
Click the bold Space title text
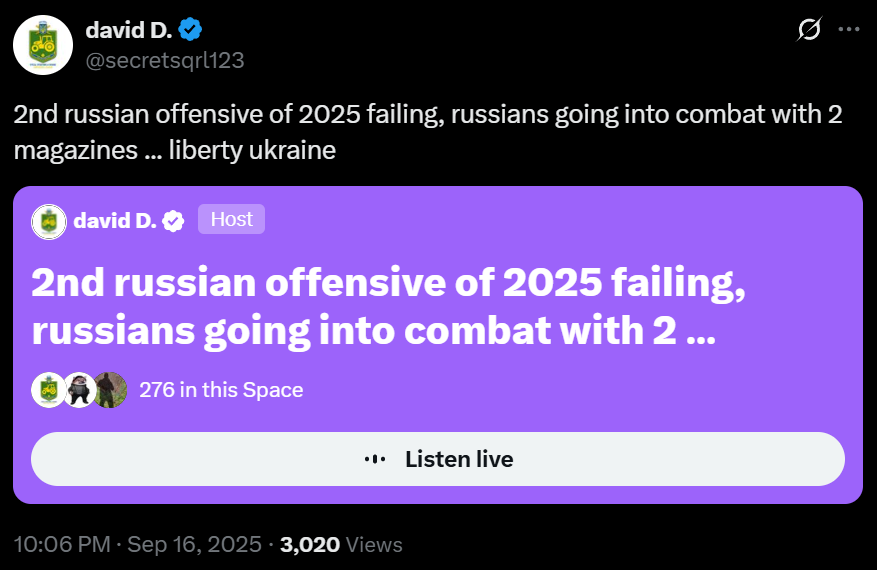[x=389, y=307]
